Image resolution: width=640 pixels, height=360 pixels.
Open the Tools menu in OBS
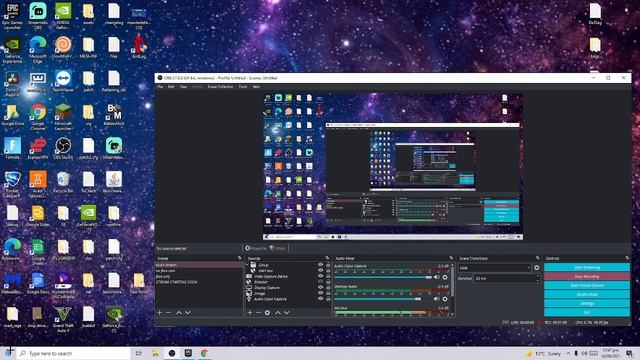pyautogui.click(x=243, y=87)
